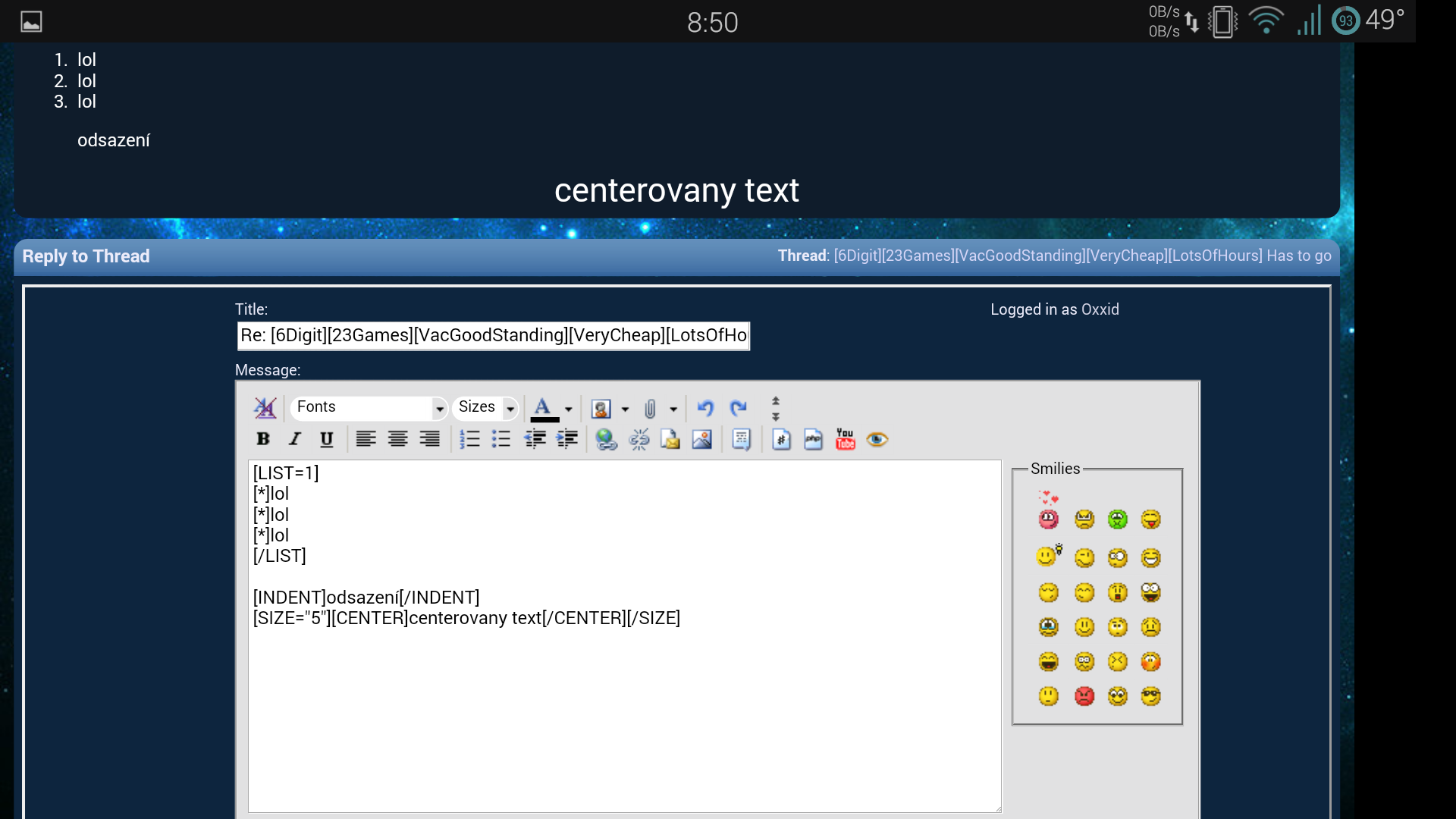
Task: Click into the Title input field
Action: 493,335
